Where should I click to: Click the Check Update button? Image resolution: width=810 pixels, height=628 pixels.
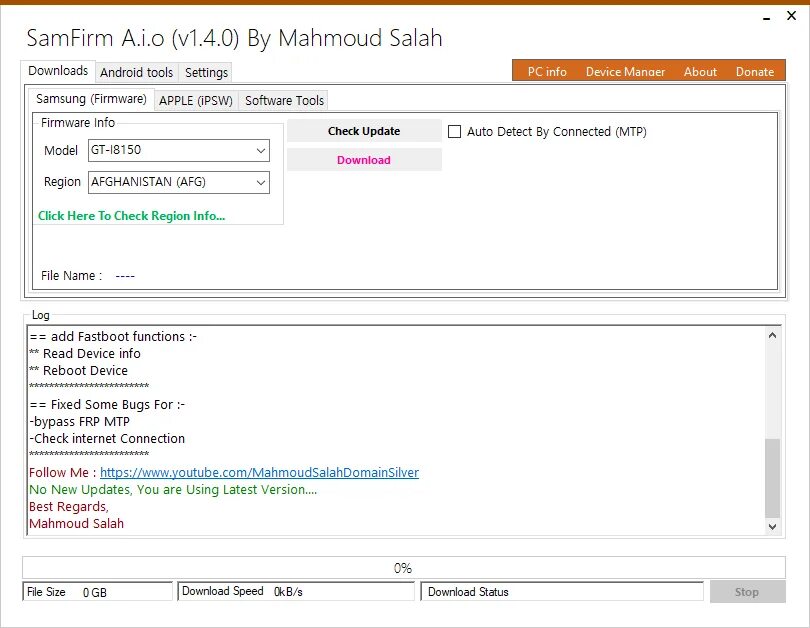coord(364,131)
